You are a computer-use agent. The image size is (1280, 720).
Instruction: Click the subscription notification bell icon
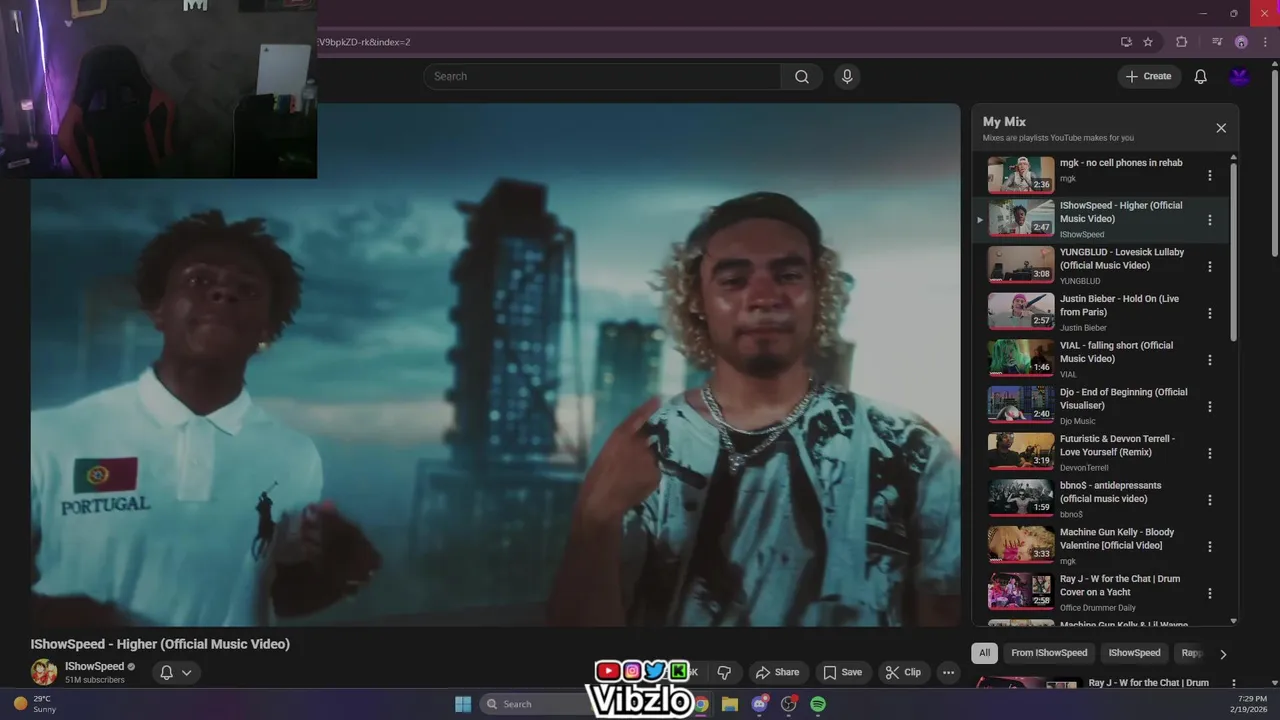point(167,672)
